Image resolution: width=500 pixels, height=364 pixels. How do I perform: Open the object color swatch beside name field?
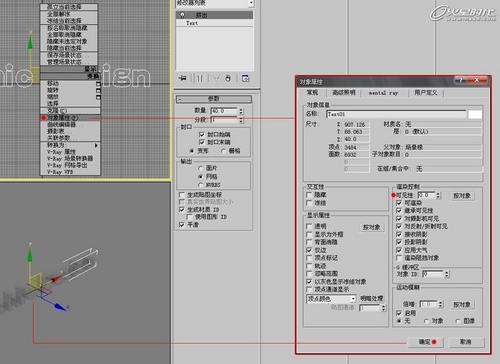475,115
